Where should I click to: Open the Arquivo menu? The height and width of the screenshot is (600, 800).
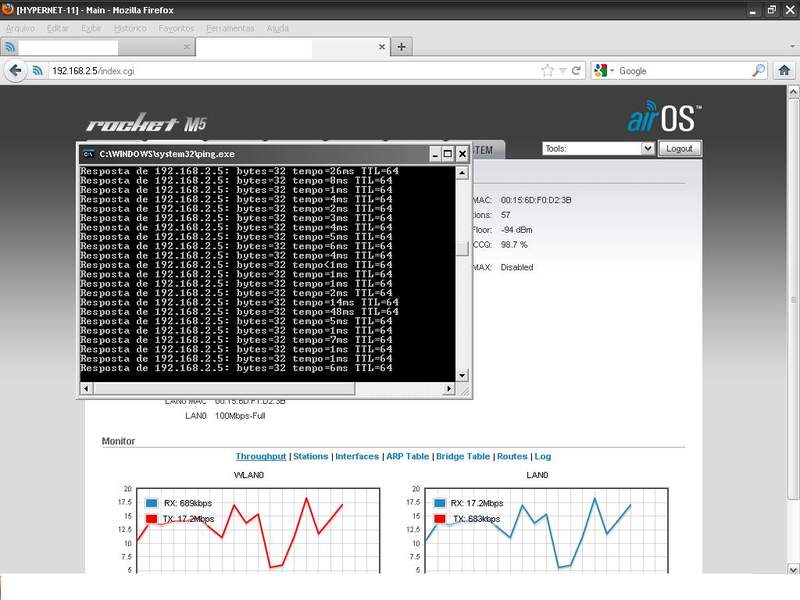click(x=20, y=28)
